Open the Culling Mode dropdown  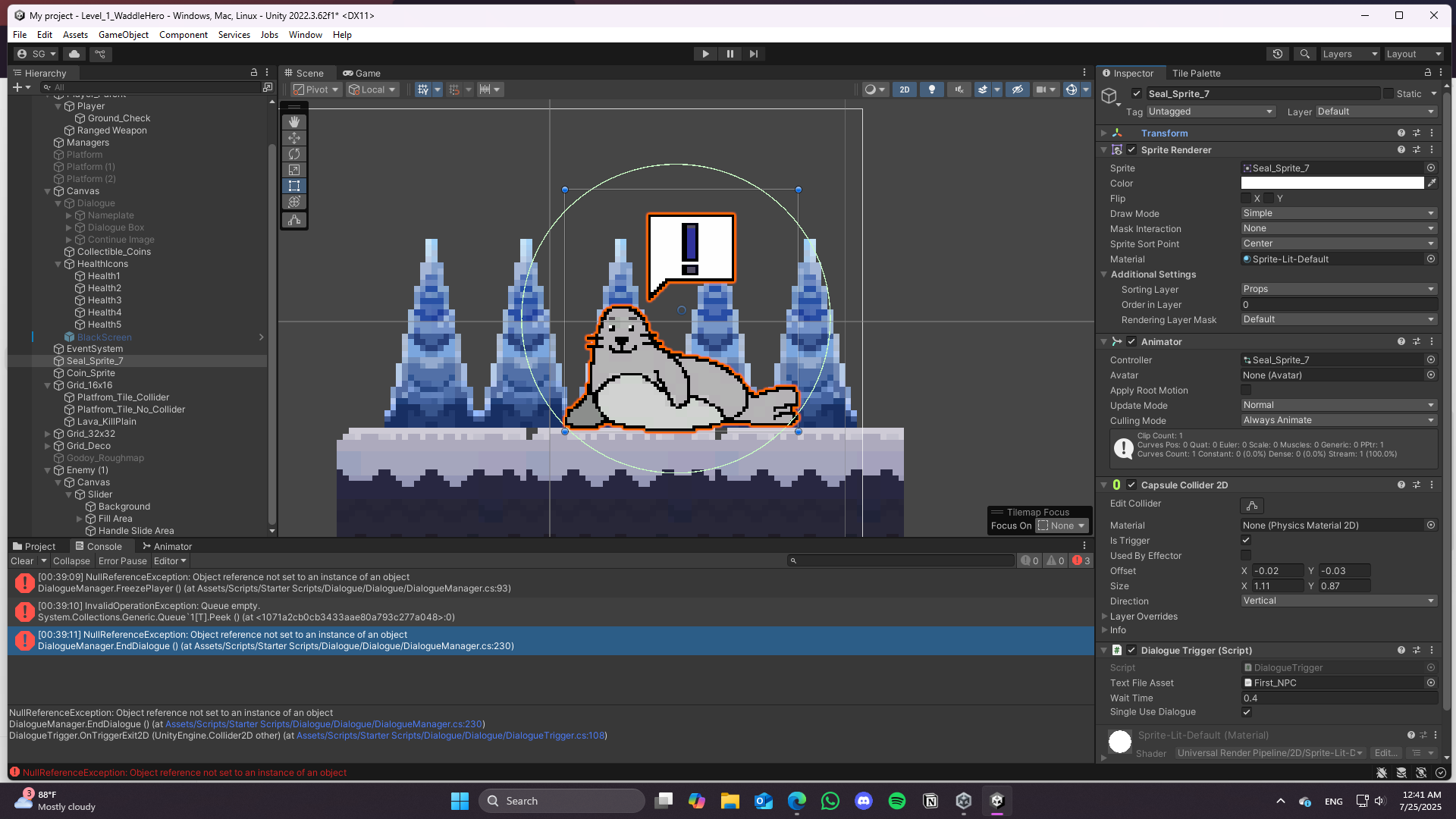click(x=1338, y=420)
